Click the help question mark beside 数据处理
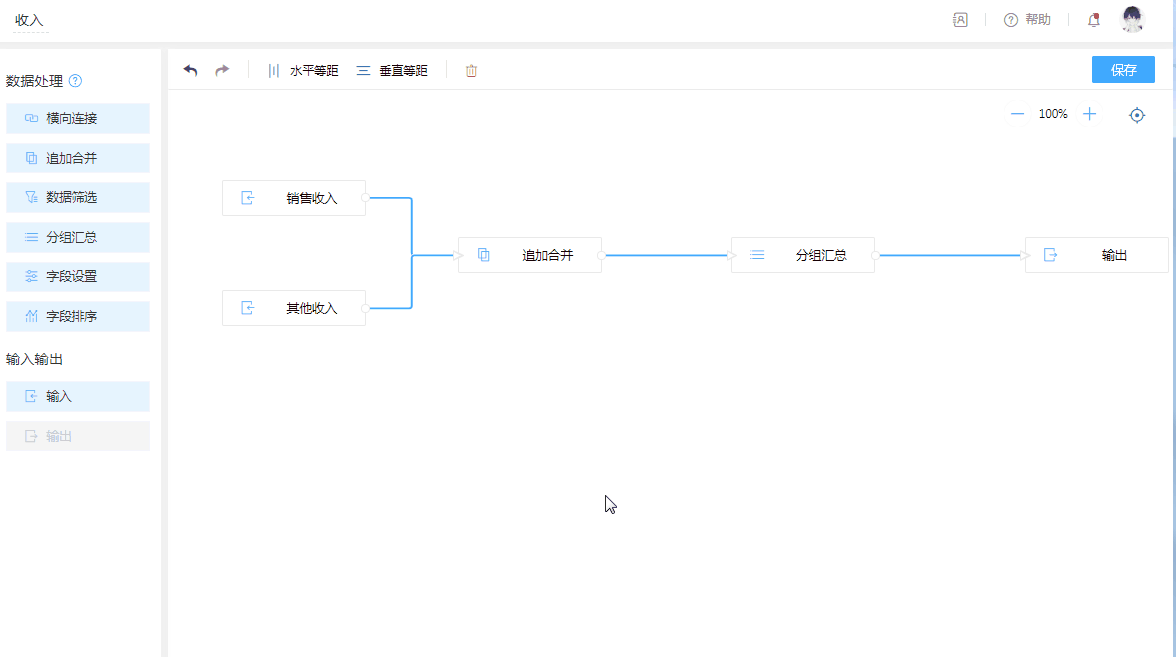The height and width of the screenshot is (657, 1176). [75, 81]
